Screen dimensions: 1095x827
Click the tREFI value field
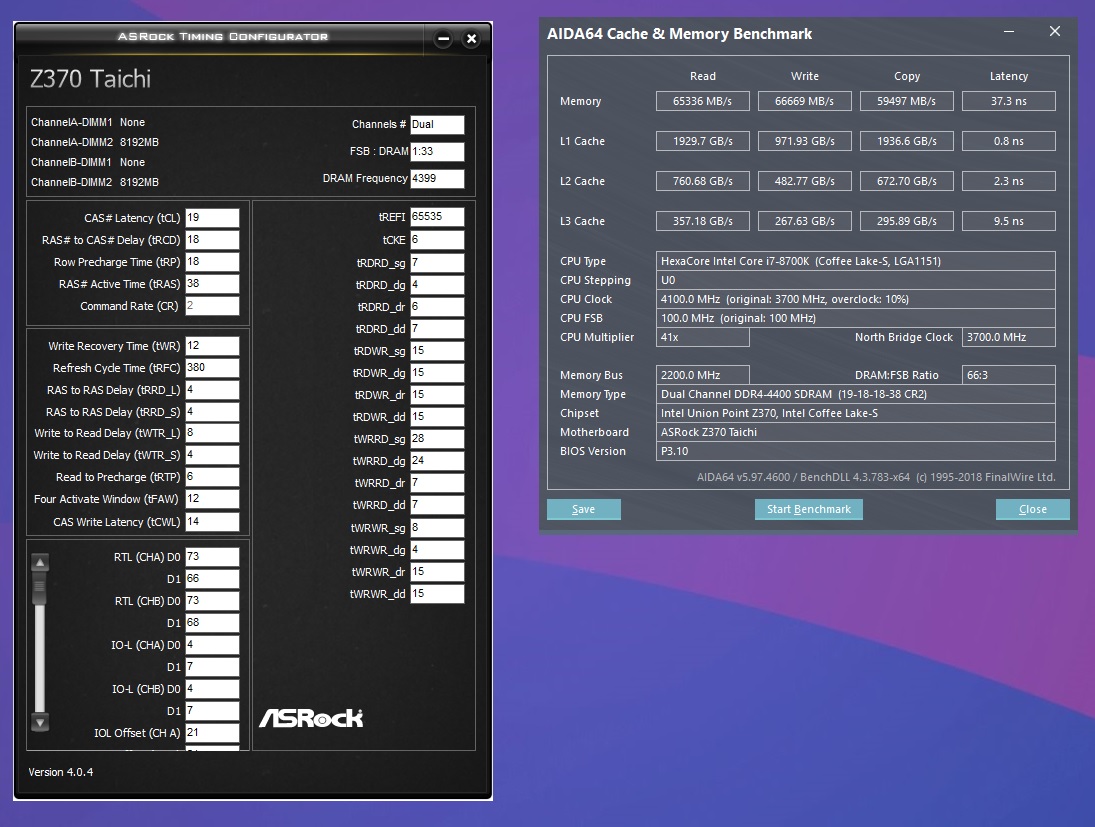[437, 217]
